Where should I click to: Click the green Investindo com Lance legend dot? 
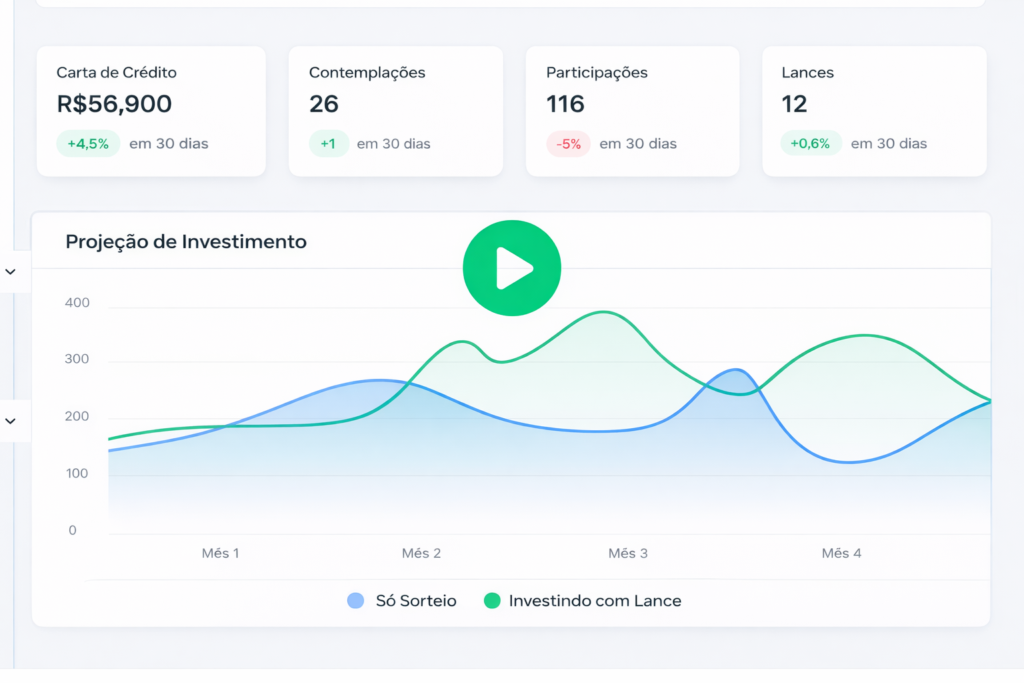491,601
